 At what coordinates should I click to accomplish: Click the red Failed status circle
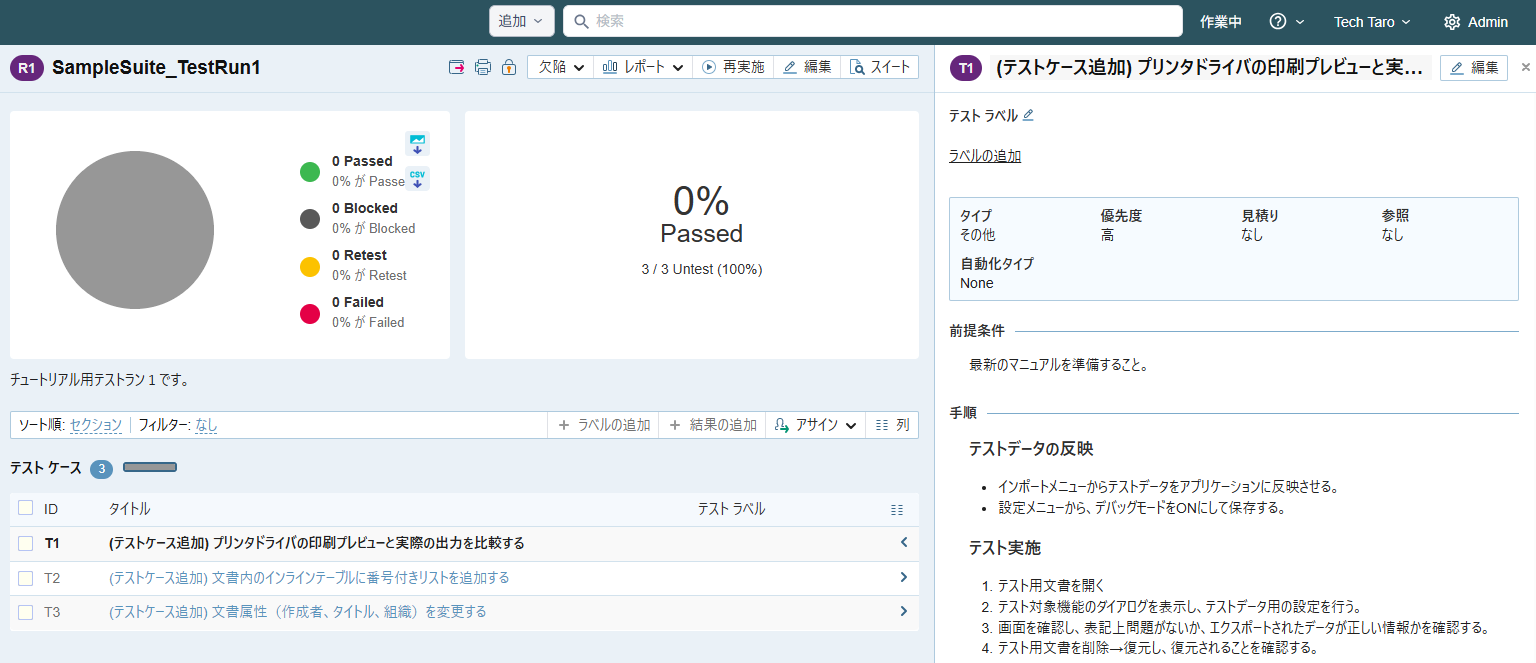tap(310, 313)
